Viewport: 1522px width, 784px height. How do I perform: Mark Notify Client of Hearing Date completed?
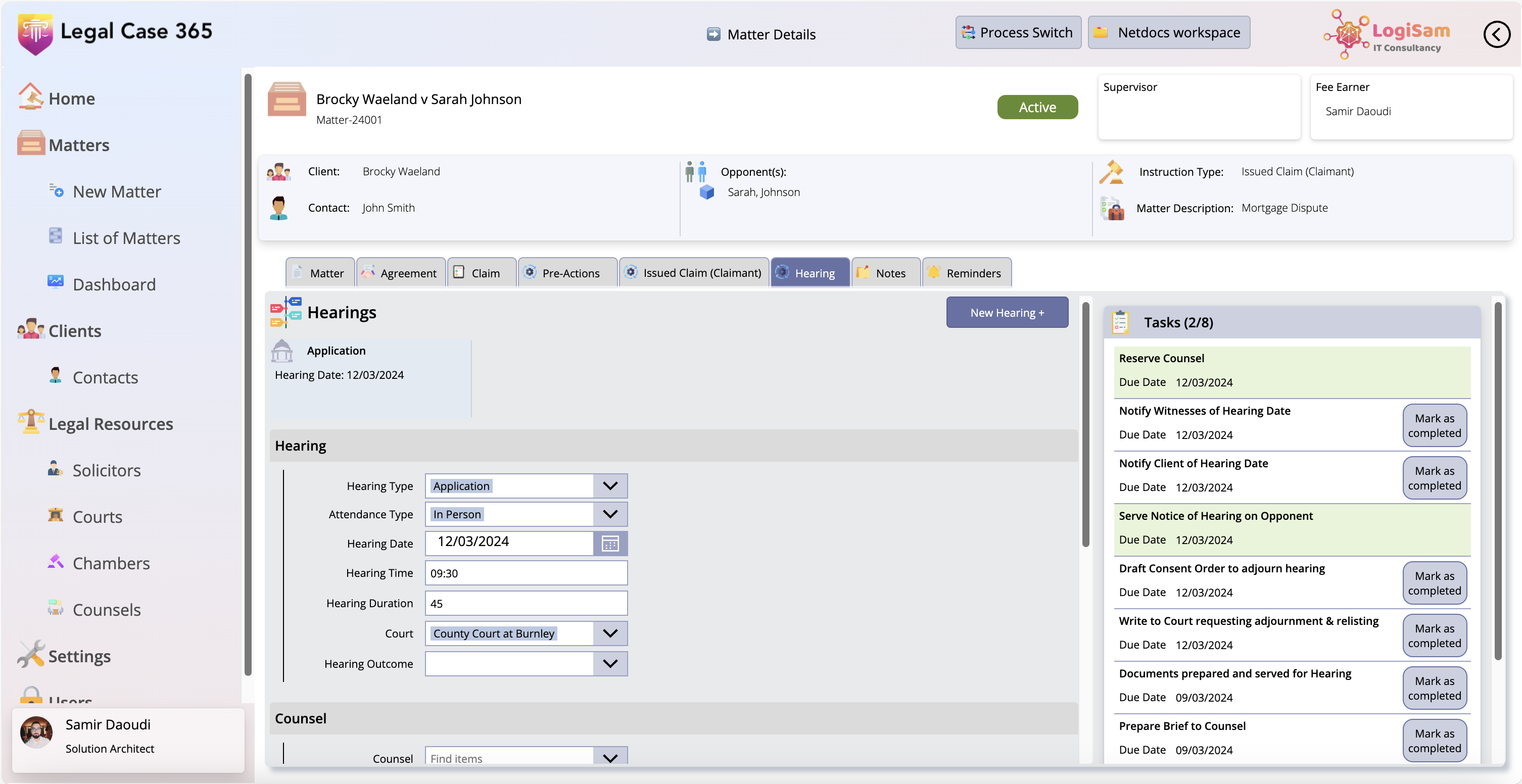pos(1434,478)
